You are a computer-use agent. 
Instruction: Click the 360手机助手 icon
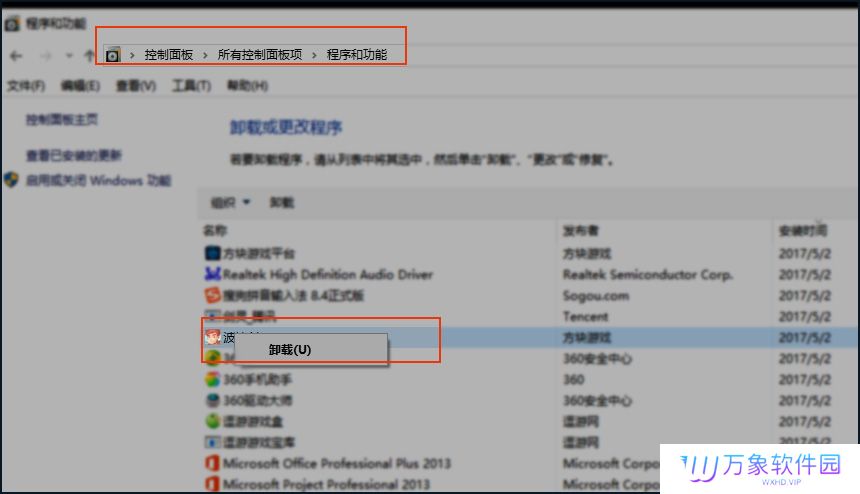(213, 379)
